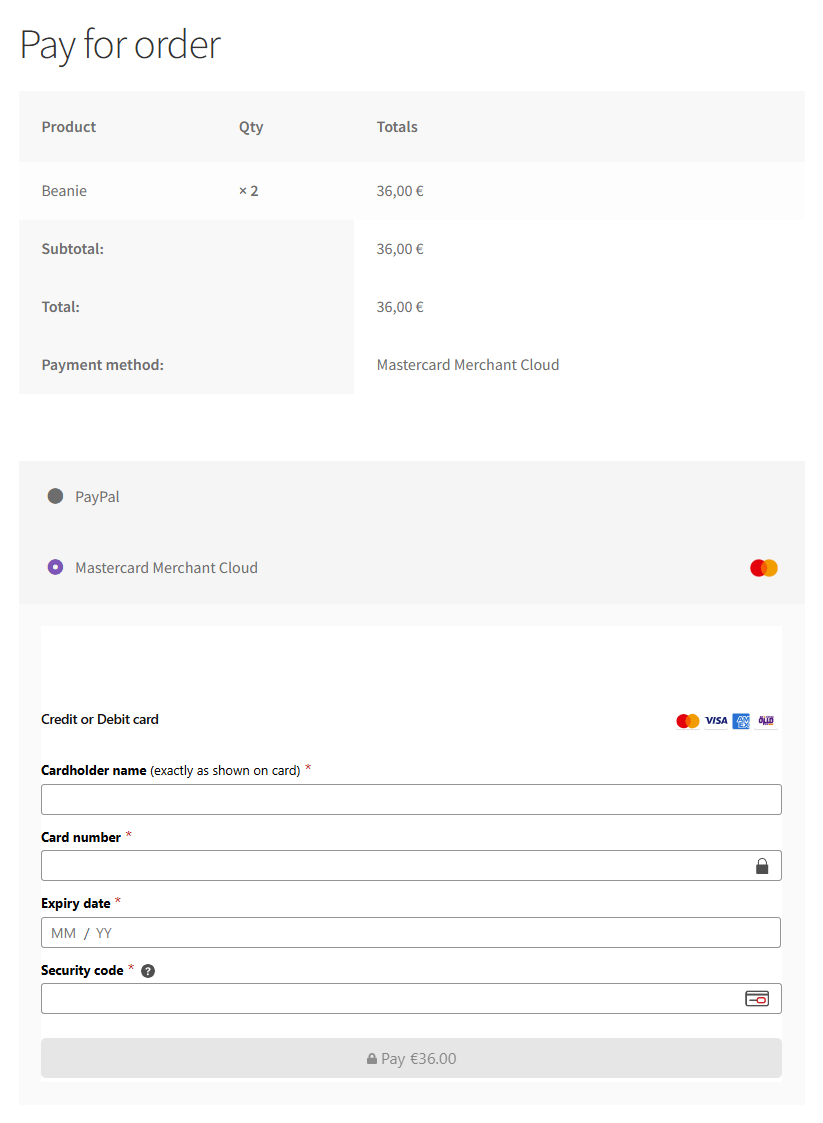Select Mastercard Merchant Cloud radio button
The image size is (823, 1123).
[56, 567]
